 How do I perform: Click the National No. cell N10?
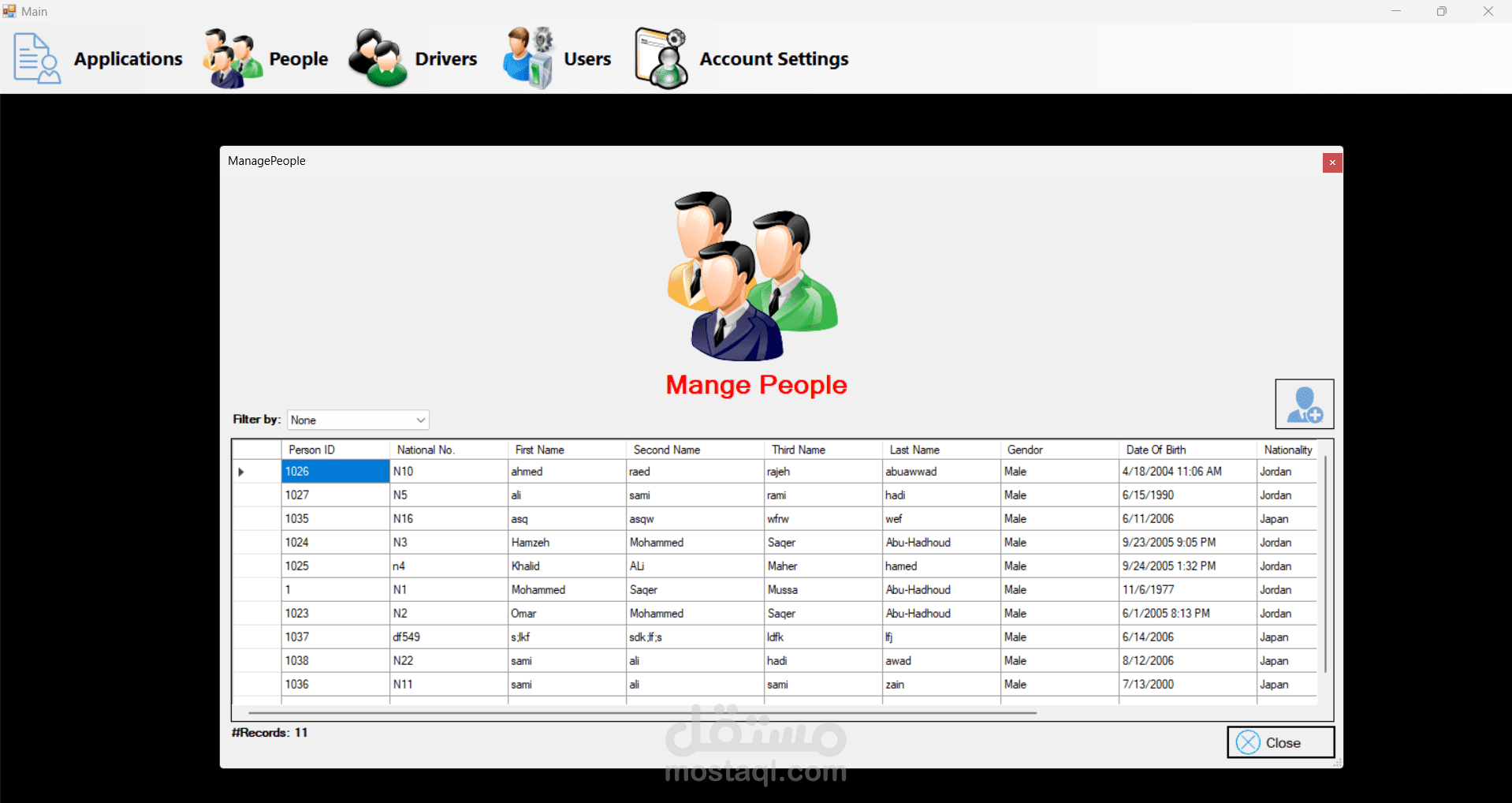pos(449,472)
